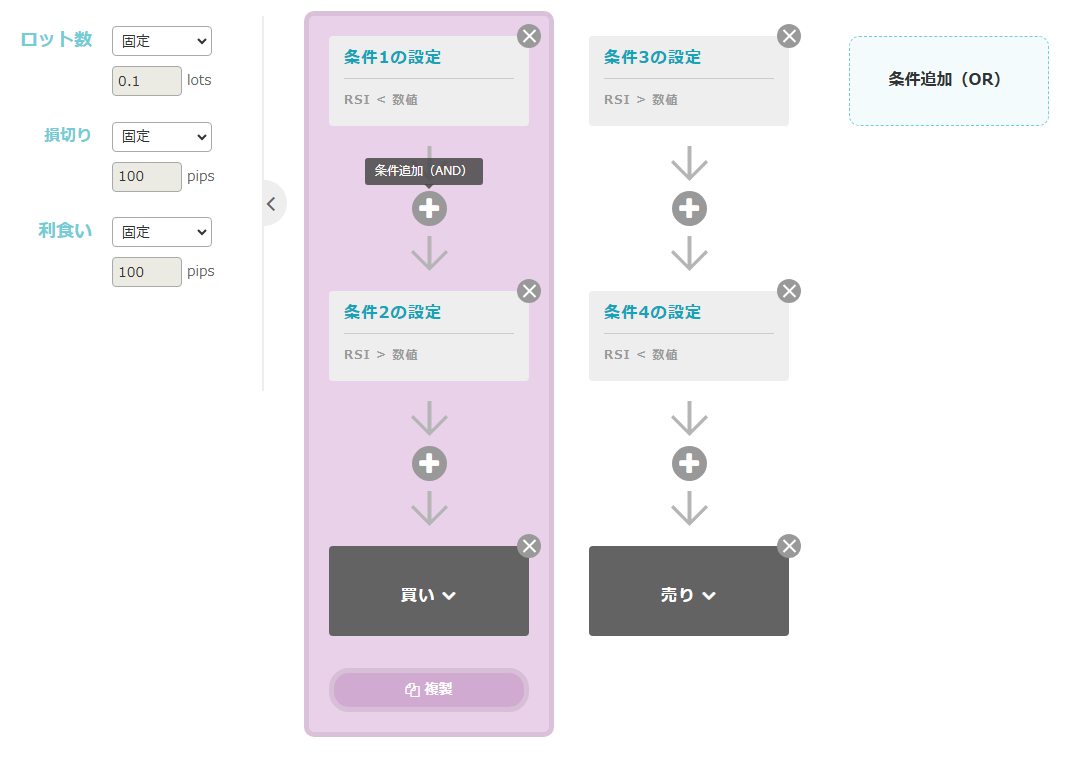The width and height of the screenshot is (1066, 757).
Task: Expand the 売り action dropdown
Action: coord(689,595)
